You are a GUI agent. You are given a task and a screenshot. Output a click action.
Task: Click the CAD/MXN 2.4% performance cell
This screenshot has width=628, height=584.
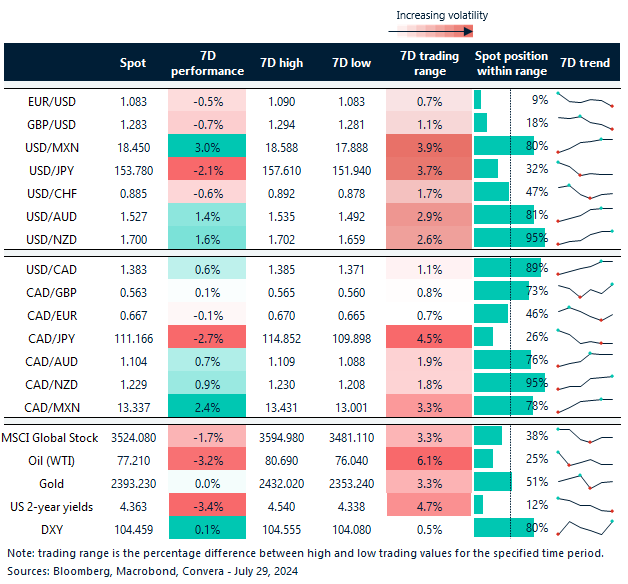click(208, 406)
